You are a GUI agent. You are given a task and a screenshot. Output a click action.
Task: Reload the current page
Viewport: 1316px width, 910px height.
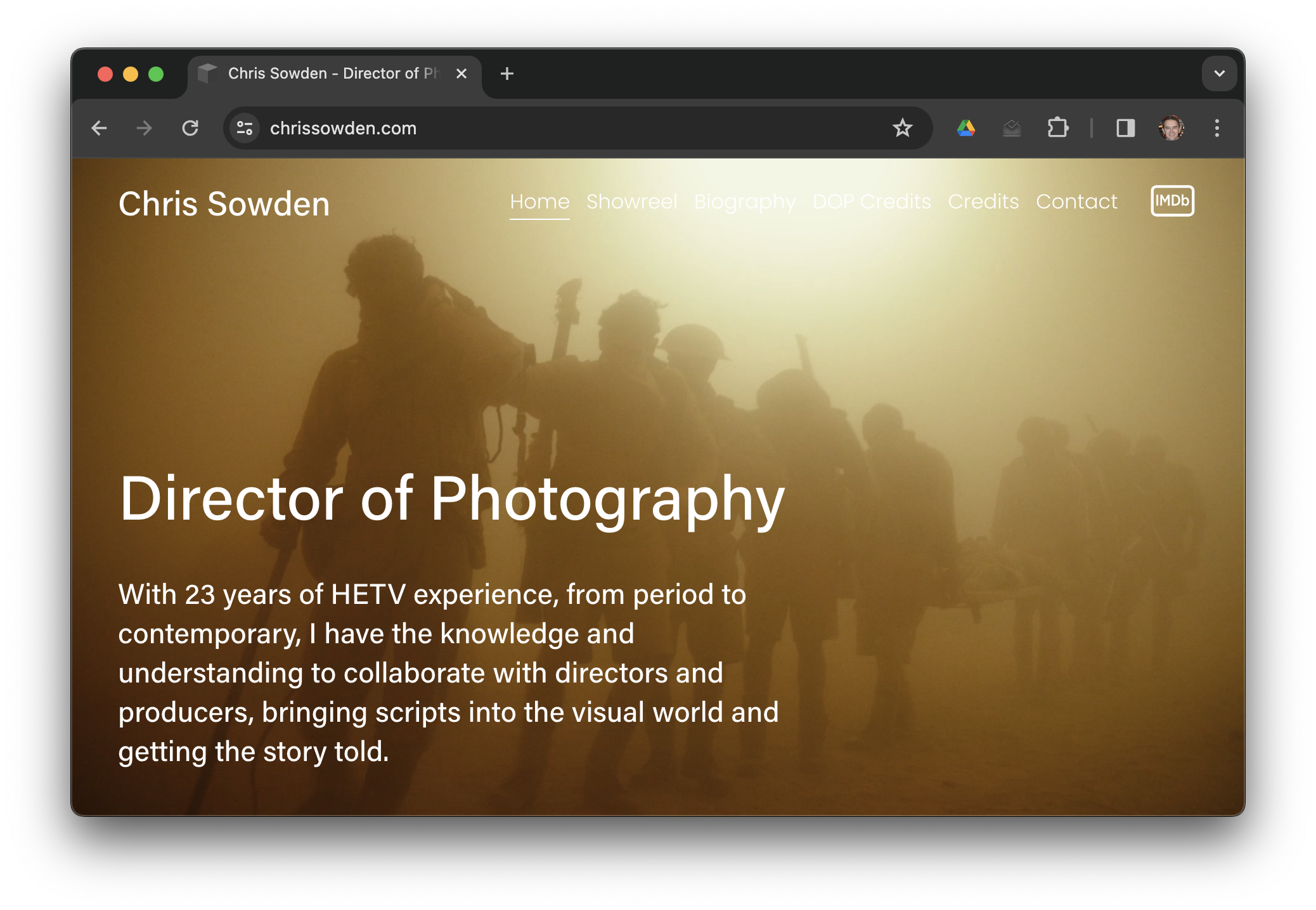pyautogui.click(x=190, y=129)
